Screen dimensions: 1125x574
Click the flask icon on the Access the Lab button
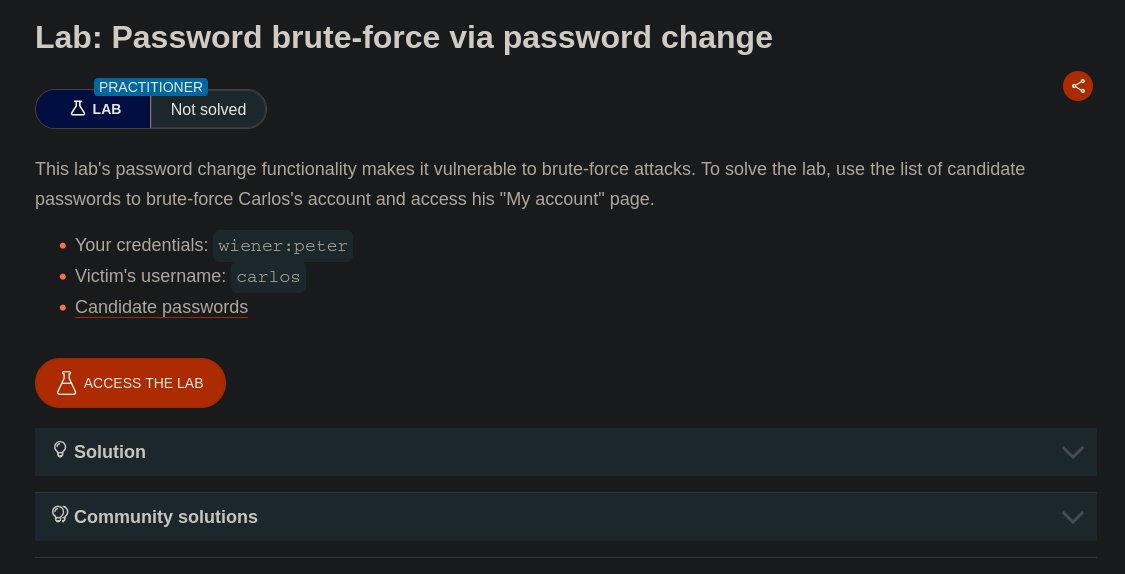pyautogui.click(x=66, y=383)
